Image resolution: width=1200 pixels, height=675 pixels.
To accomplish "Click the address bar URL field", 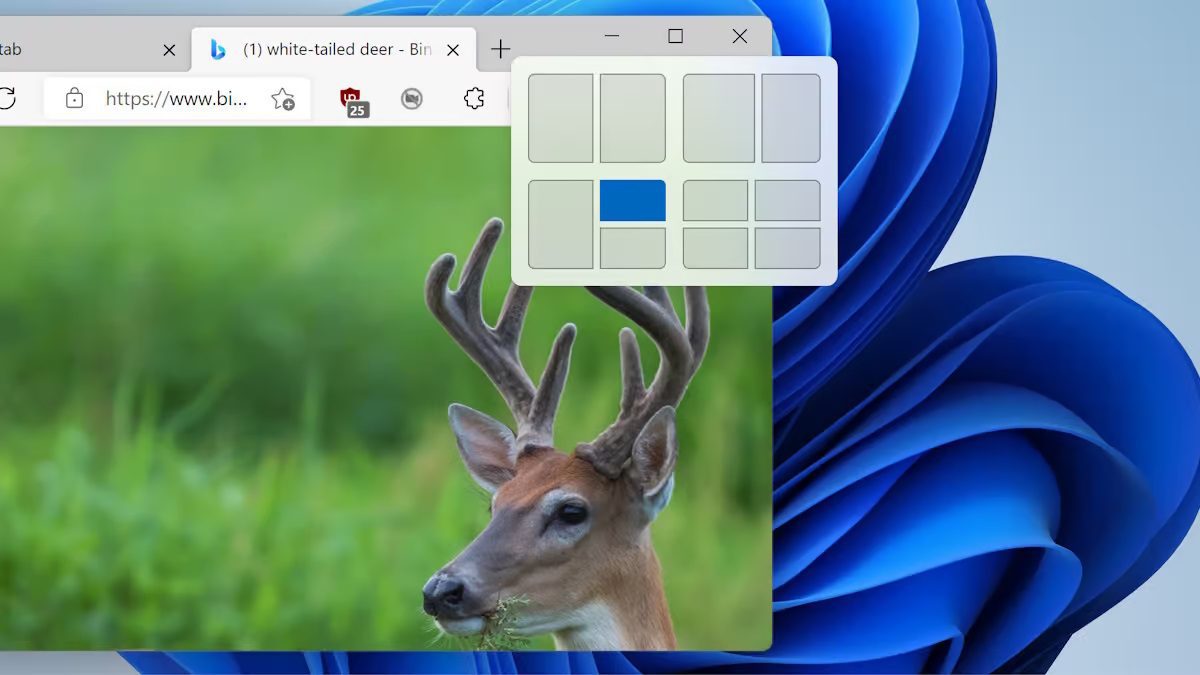I will [x=177, y=98].
